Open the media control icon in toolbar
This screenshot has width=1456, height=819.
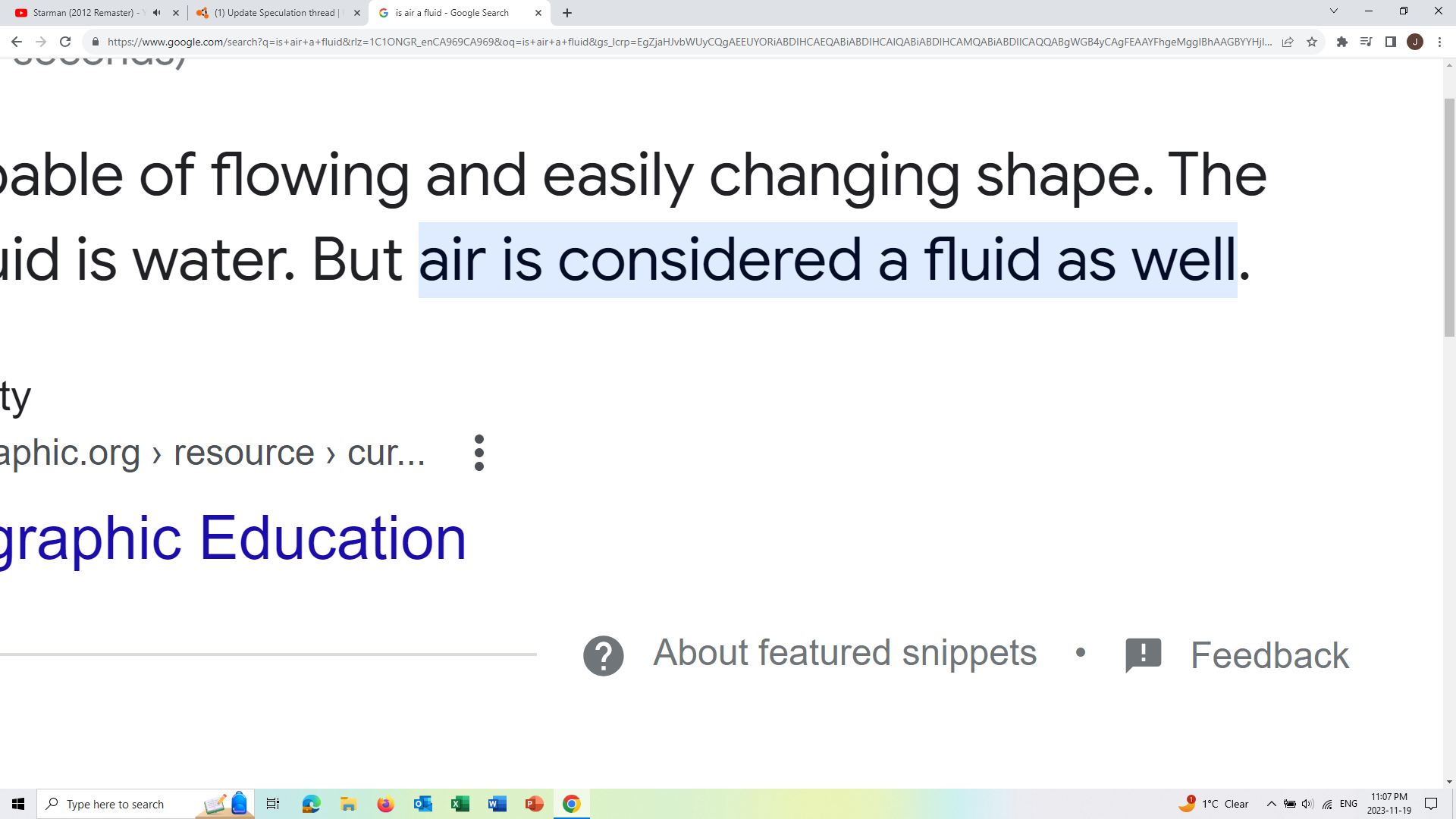[x=1366, y=42]
